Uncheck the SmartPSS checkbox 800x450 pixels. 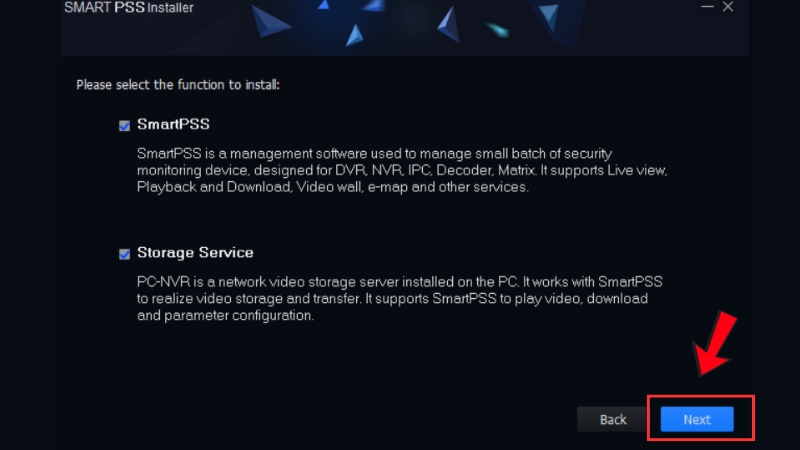point(124,126)
